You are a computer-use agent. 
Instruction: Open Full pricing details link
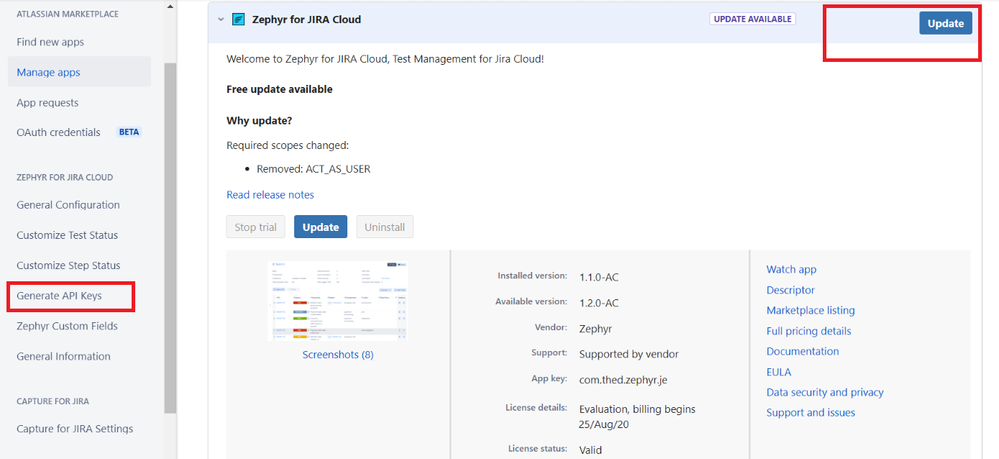(x=809, y=331)
